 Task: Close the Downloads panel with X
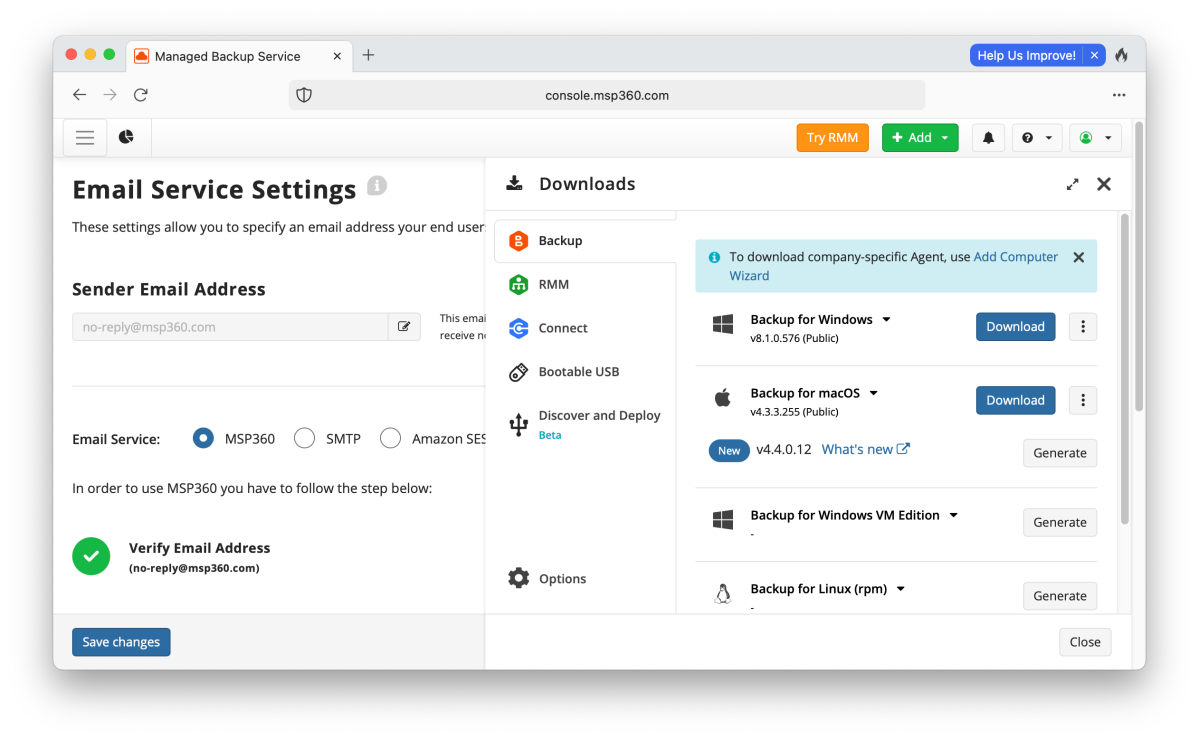pyautogui.click(x=1103, y=184)
